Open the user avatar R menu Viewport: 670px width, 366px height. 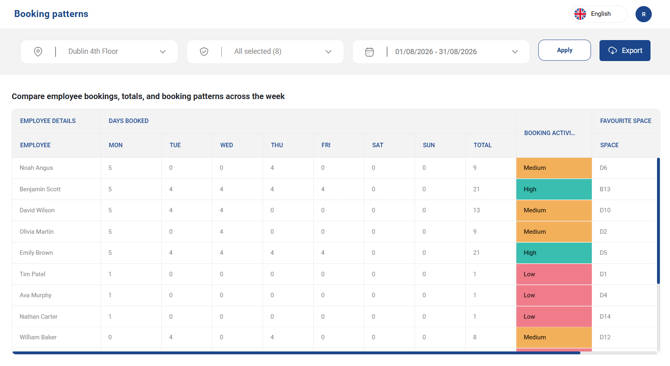click(643, 14)
